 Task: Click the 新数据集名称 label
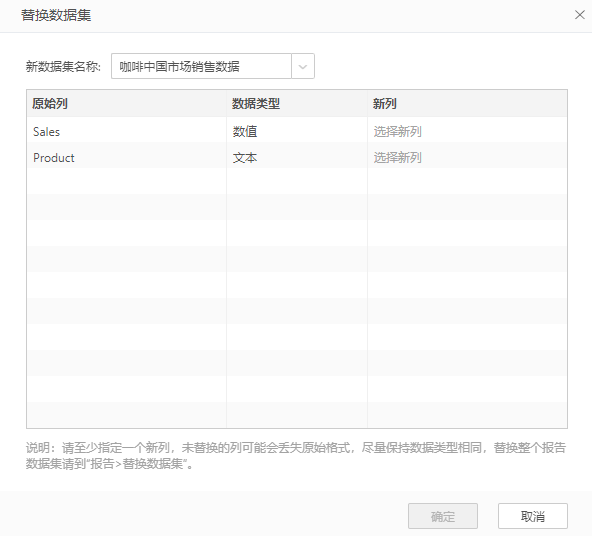pos(63,66)
